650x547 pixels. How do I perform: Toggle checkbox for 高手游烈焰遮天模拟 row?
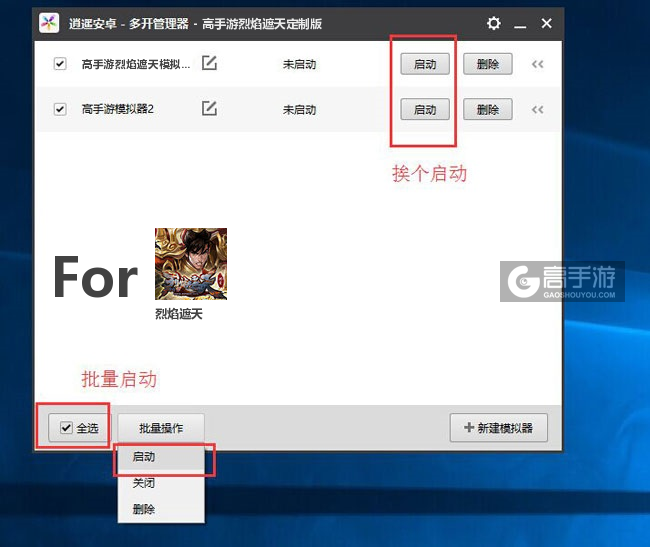[60, 64]
